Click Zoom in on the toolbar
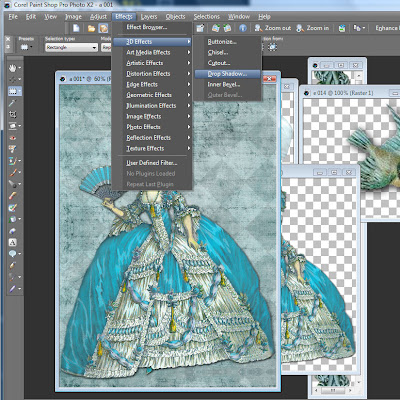 [x=312, y=28]
